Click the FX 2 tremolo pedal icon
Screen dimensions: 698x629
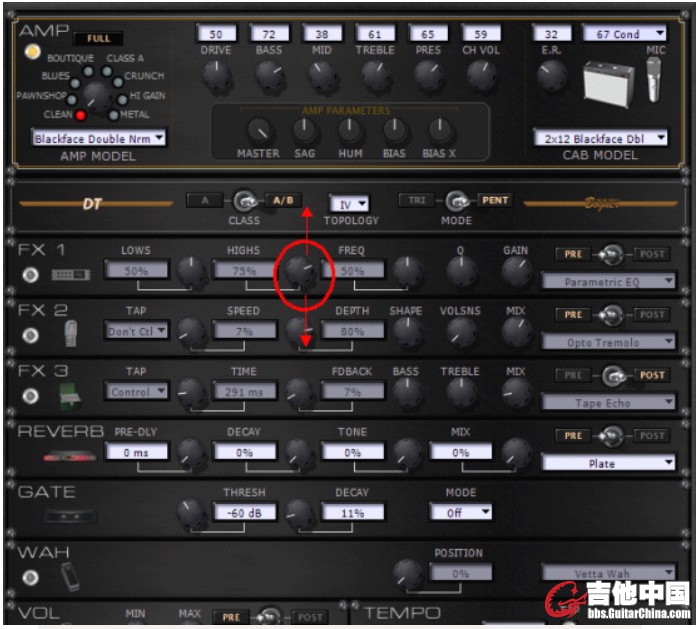[70, 333]
